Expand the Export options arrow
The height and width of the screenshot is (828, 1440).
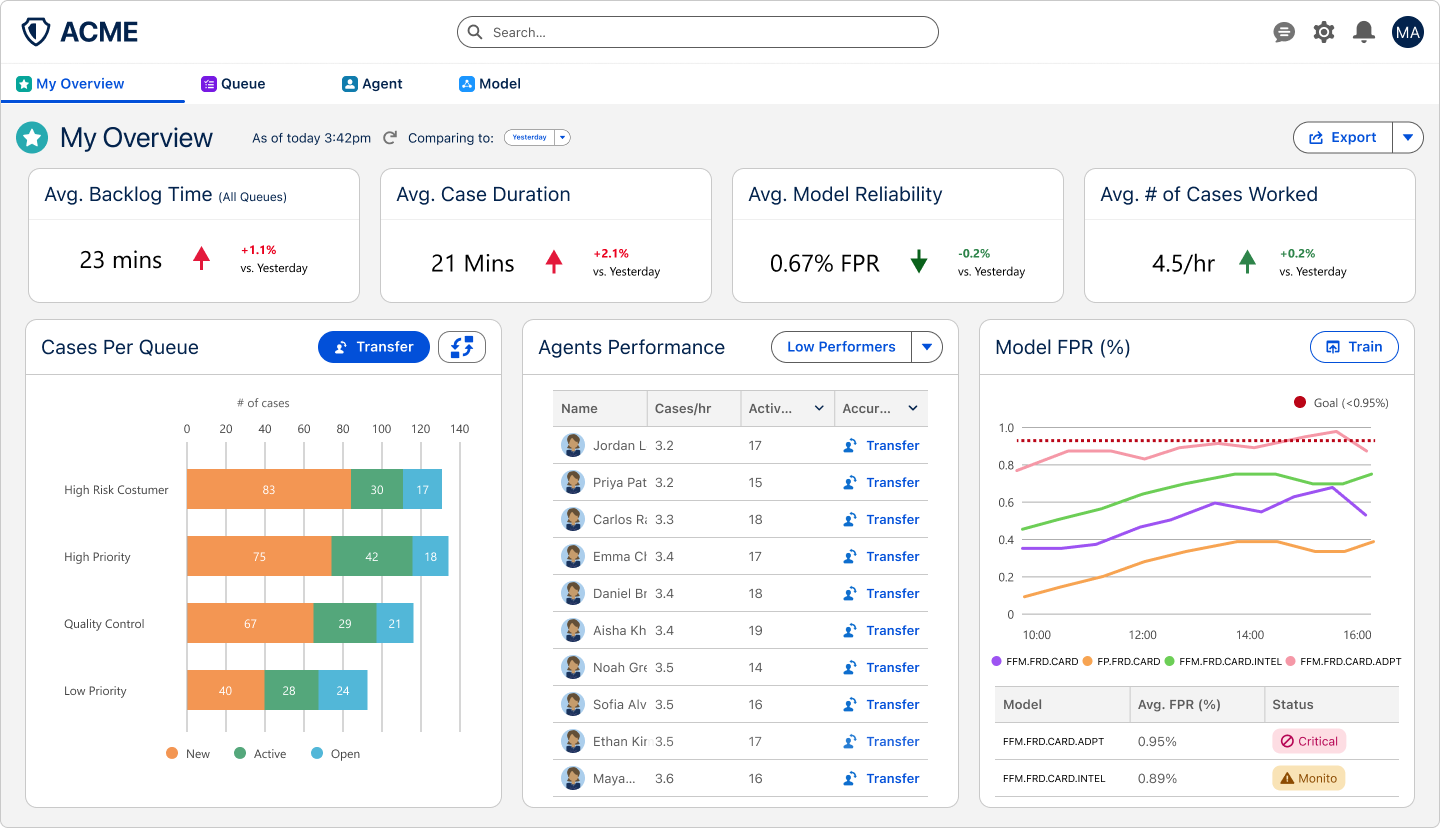pos(1409,138)
